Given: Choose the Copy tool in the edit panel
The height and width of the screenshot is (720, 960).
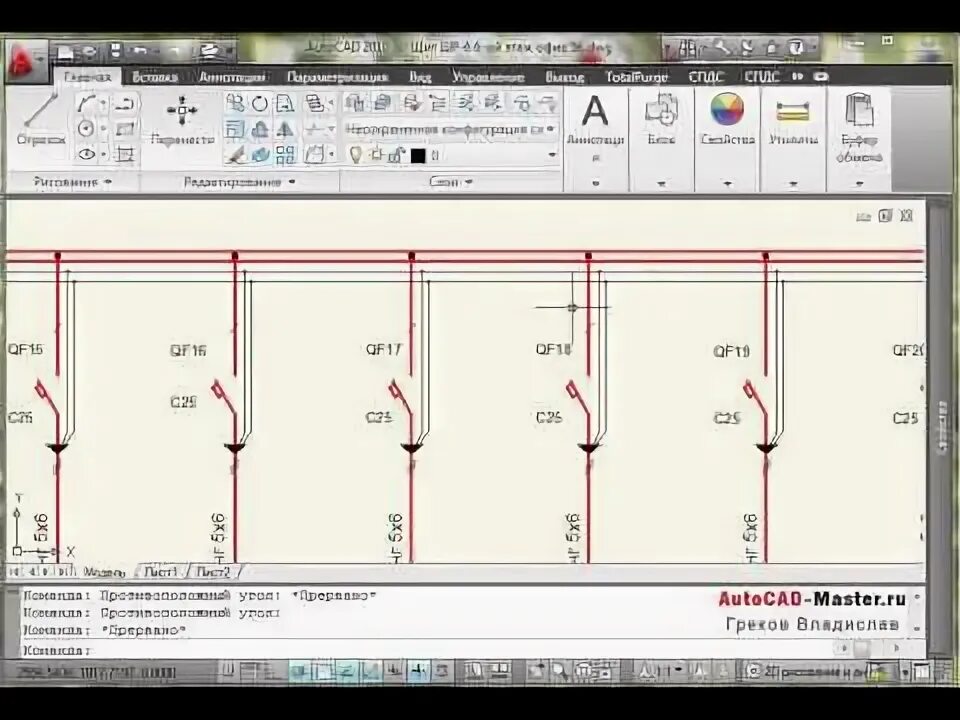Looking at the screenshot, I should tap(235, 103).
